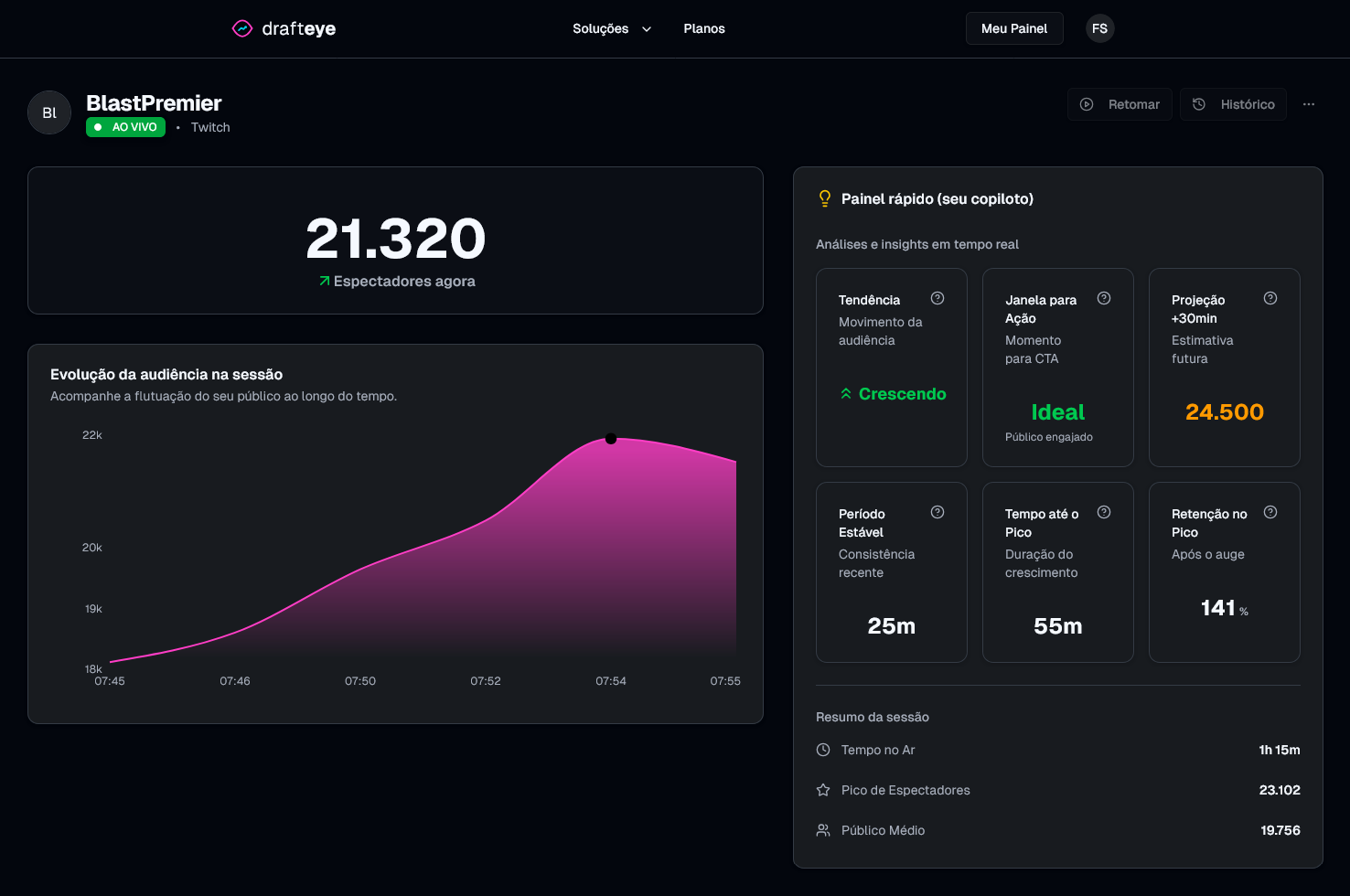Open the Soluções dropdown menu
1350x896 pixels.
click(x=612, y=28)
